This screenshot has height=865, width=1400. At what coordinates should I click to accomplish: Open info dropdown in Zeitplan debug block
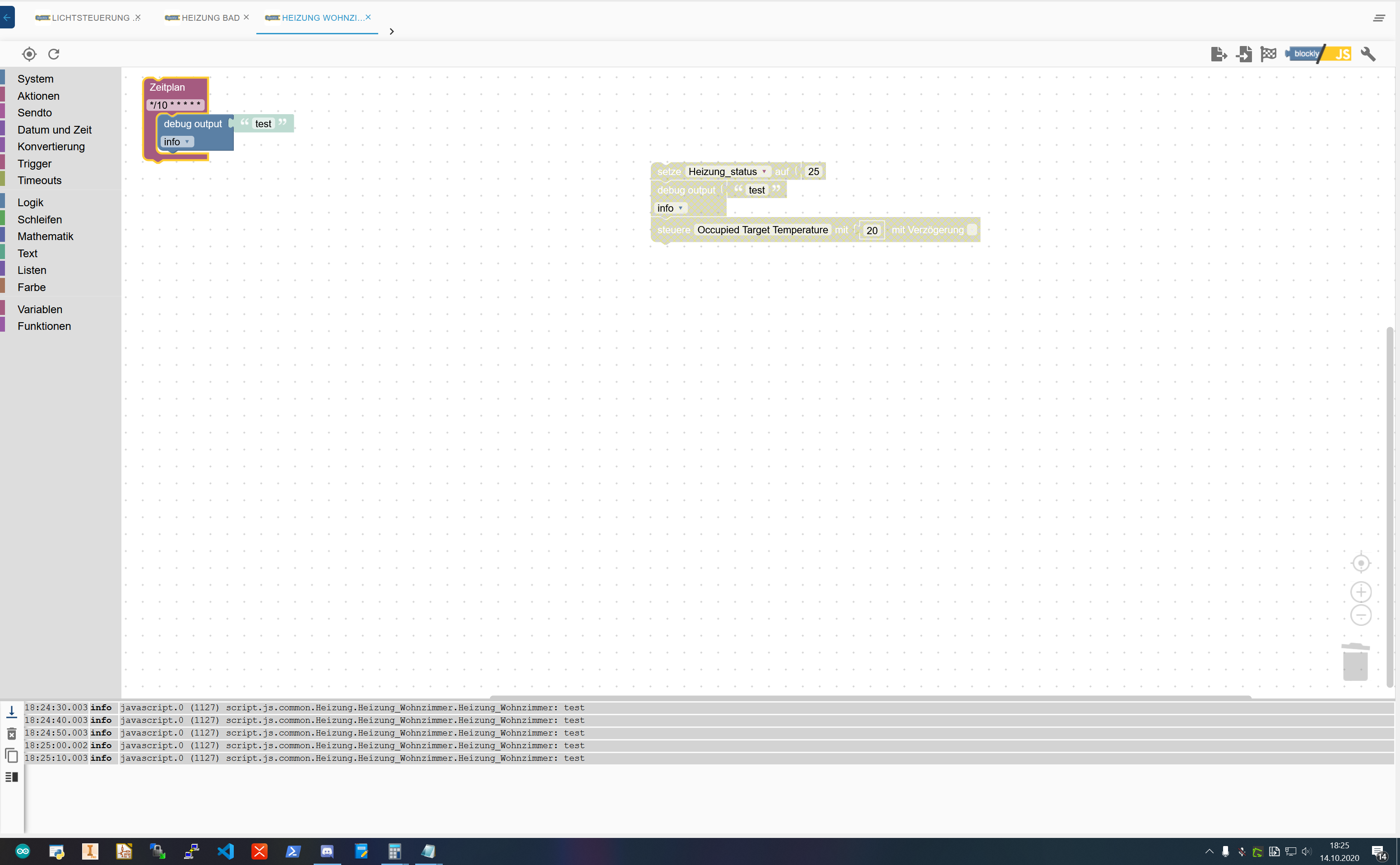177,142
